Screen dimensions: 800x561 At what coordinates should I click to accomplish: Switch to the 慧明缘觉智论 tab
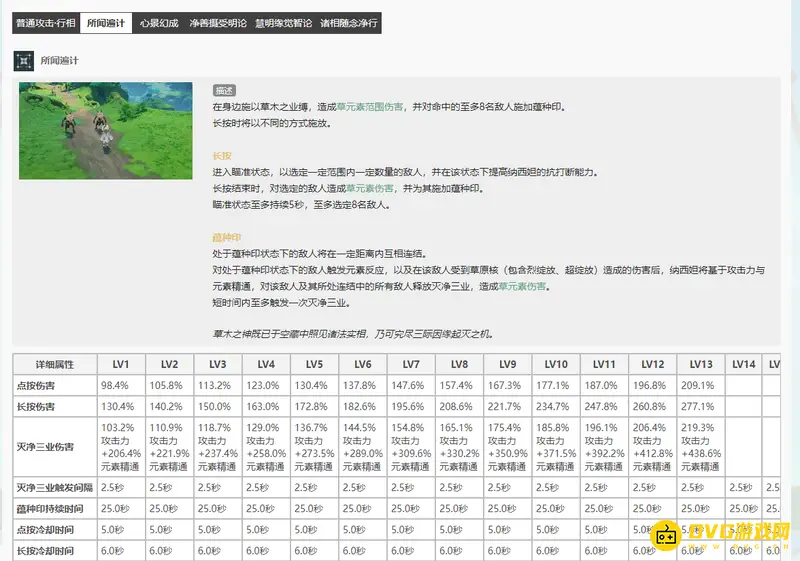pyautogui.click(x=283, y=23)
